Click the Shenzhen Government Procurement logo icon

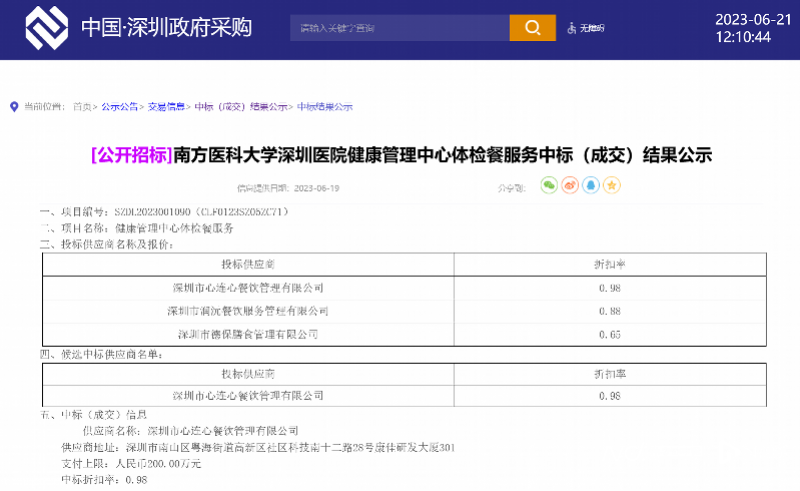46,28
